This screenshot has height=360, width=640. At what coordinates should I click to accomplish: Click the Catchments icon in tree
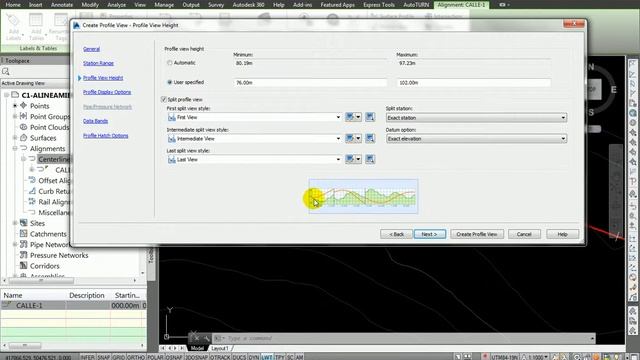(24, 233)
